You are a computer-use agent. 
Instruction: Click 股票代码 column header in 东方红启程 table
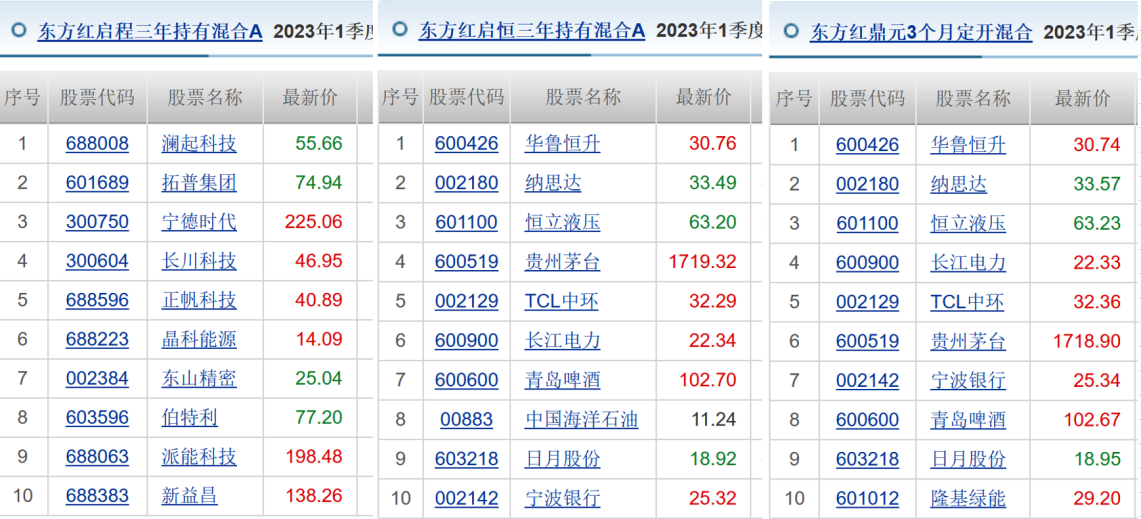tap(98, 97)
